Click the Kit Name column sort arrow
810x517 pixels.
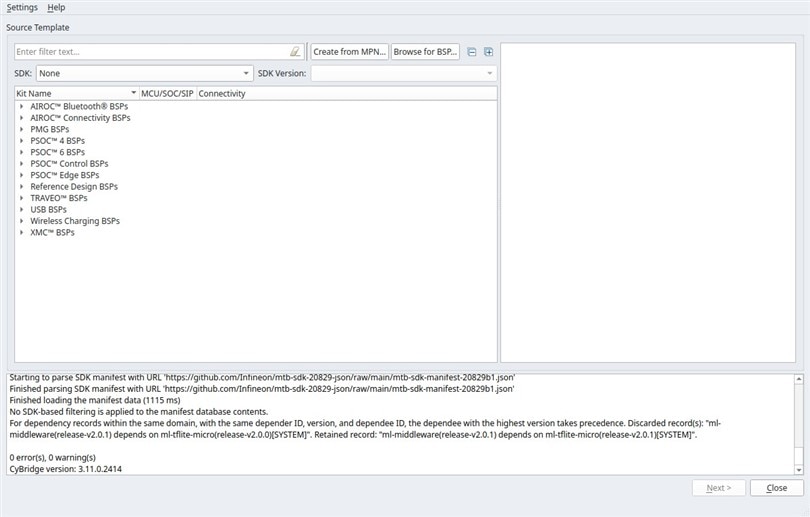pyautogui.click(x=133, y=93)
